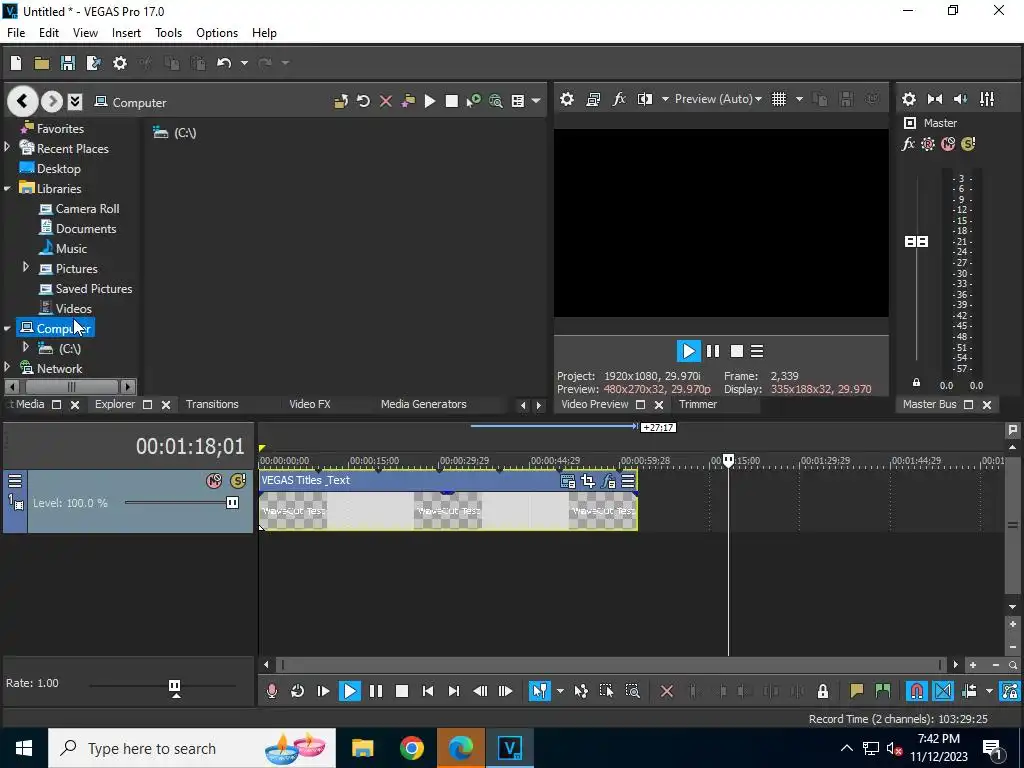Image resolution: width=1024 pixels, height=768 pixels.
Task: Click the red delete X in Explorer toolbar
Action: tap(385, 101)
